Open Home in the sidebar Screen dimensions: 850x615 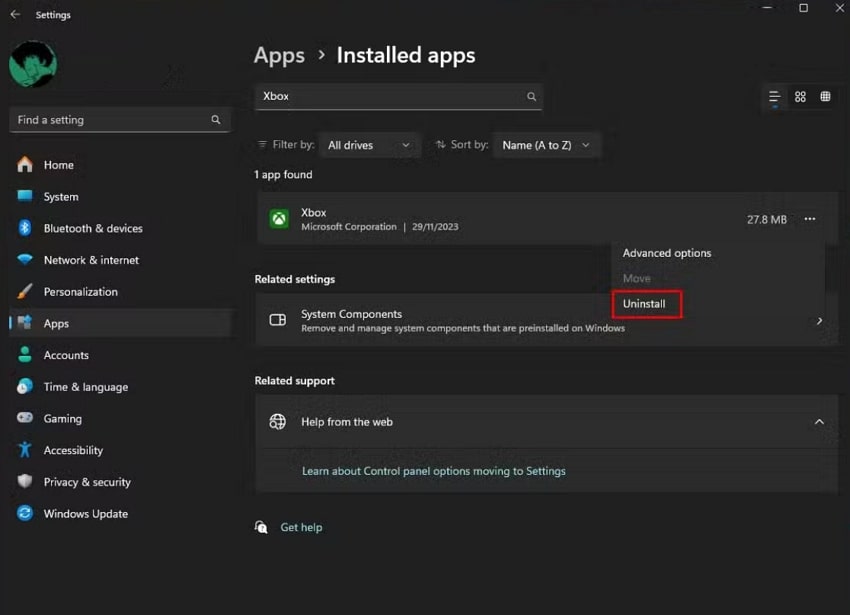click(121, 165)
